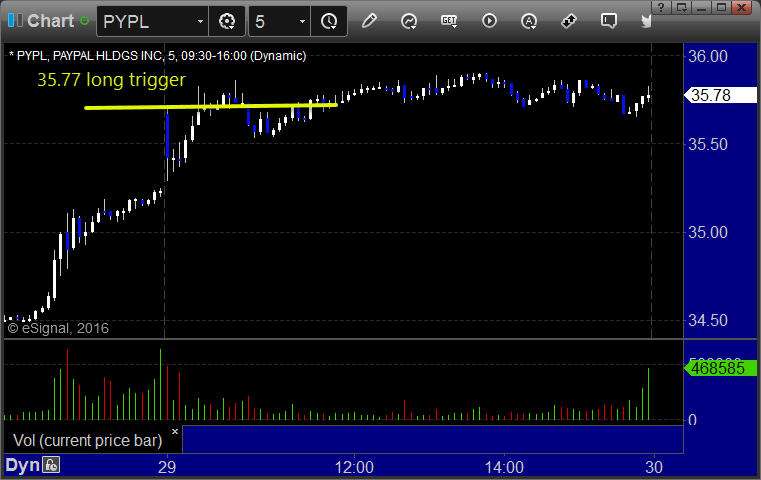Click the Dyn label in status bar

coord(22,465)
